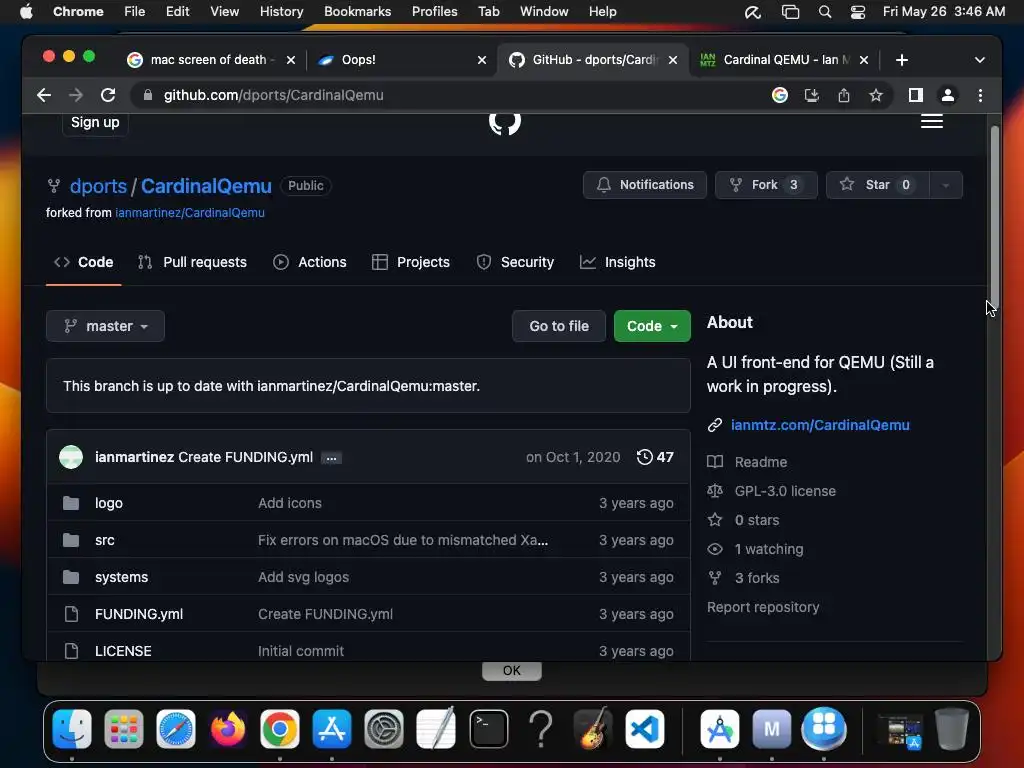Expand Chrome's tab search chevron
The height and width of the screenshot is (768, 1024).
[979, 60]
